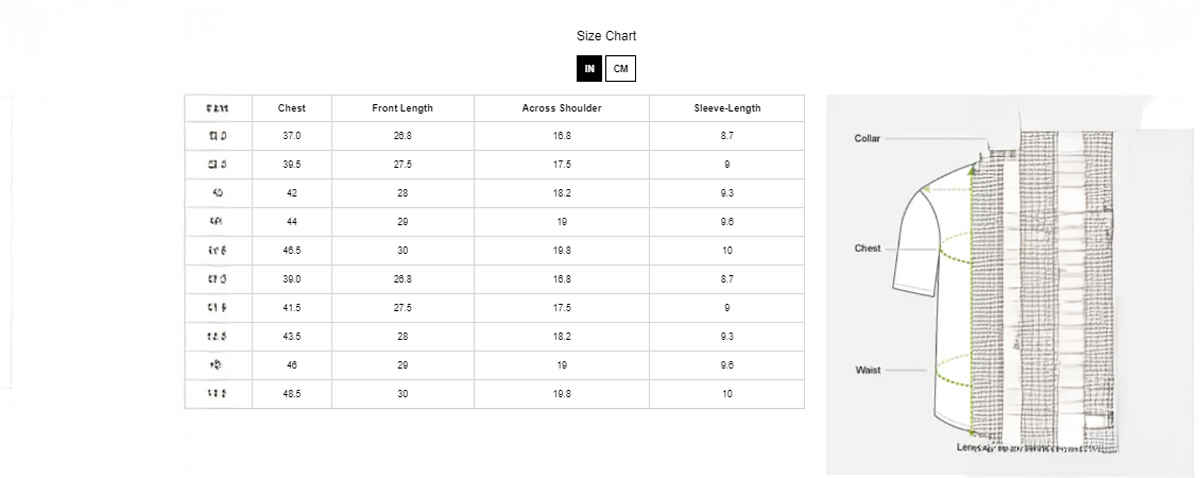Click the shirt sleeve in the diagram
This screenshot has width=1200, height=478.
pos(920,245)
